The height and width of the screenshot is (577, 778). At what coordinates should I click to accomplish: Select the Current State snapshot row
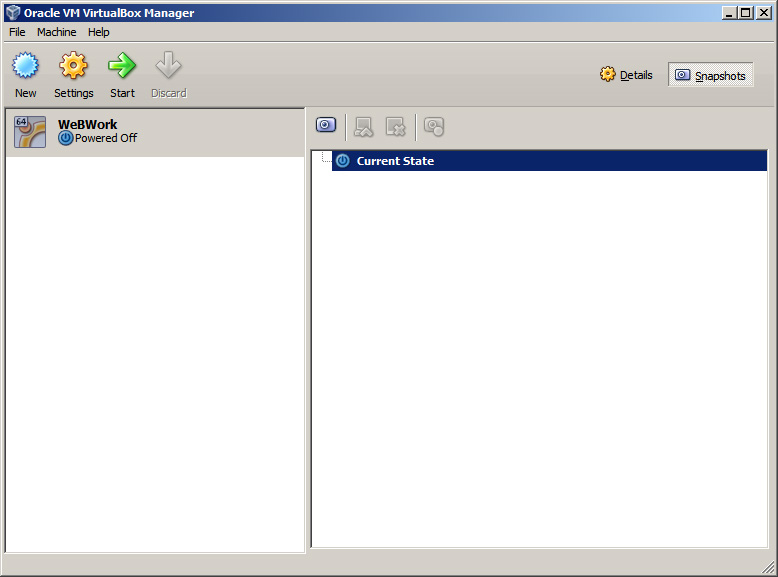(549, 161)
